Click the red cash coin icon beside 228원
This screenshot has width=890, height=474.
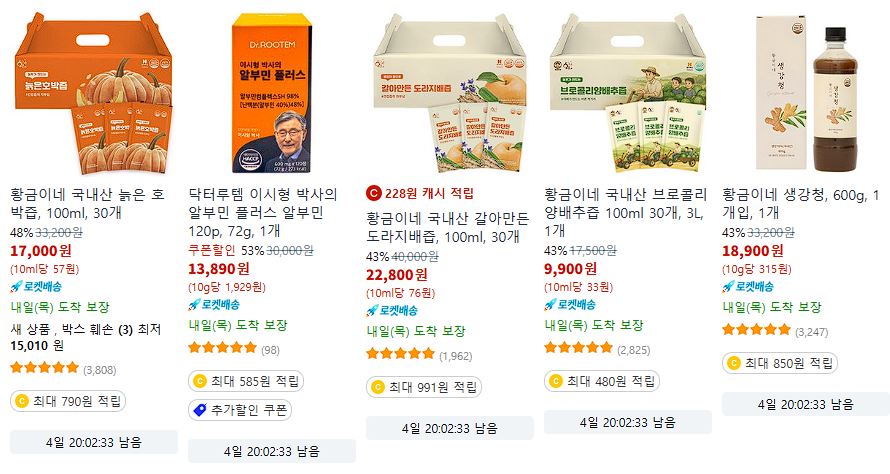(x=373, y=194)
